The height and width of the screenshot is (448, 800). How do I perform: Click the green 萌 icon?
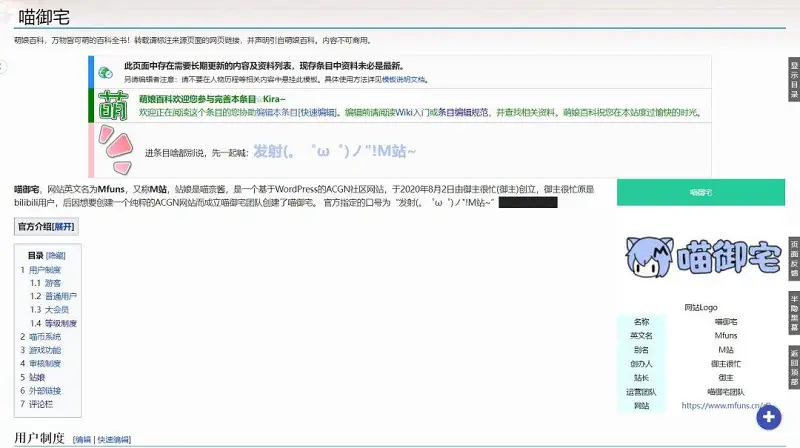(113, 105)
